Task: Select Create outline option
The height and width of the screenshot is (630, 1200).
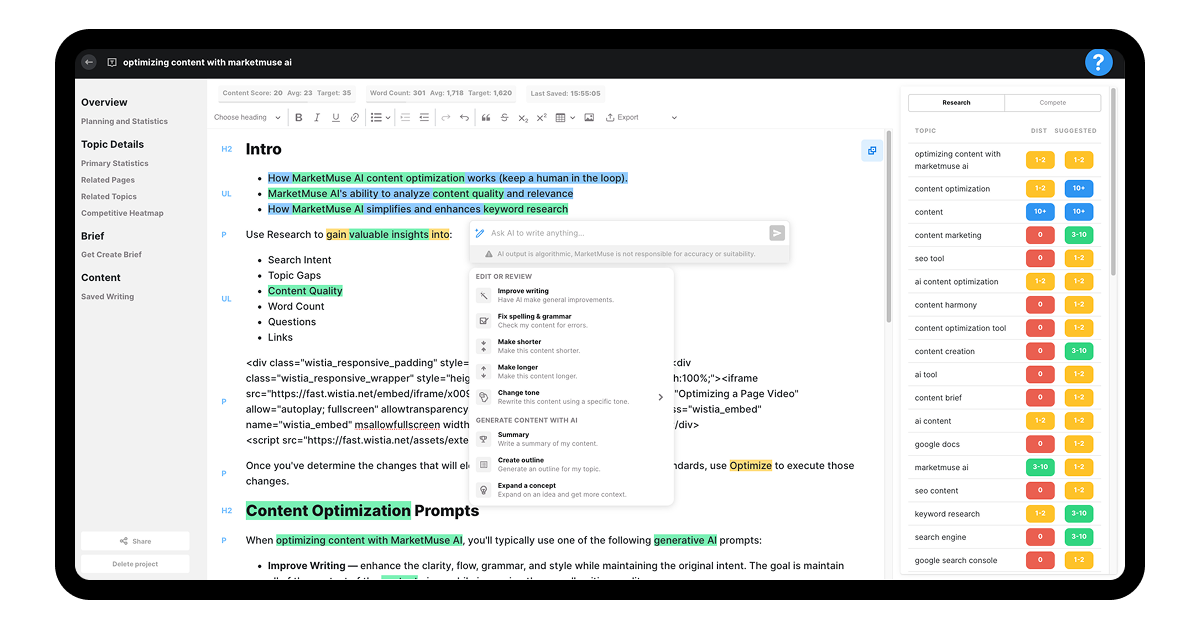Action: point(571,464)
